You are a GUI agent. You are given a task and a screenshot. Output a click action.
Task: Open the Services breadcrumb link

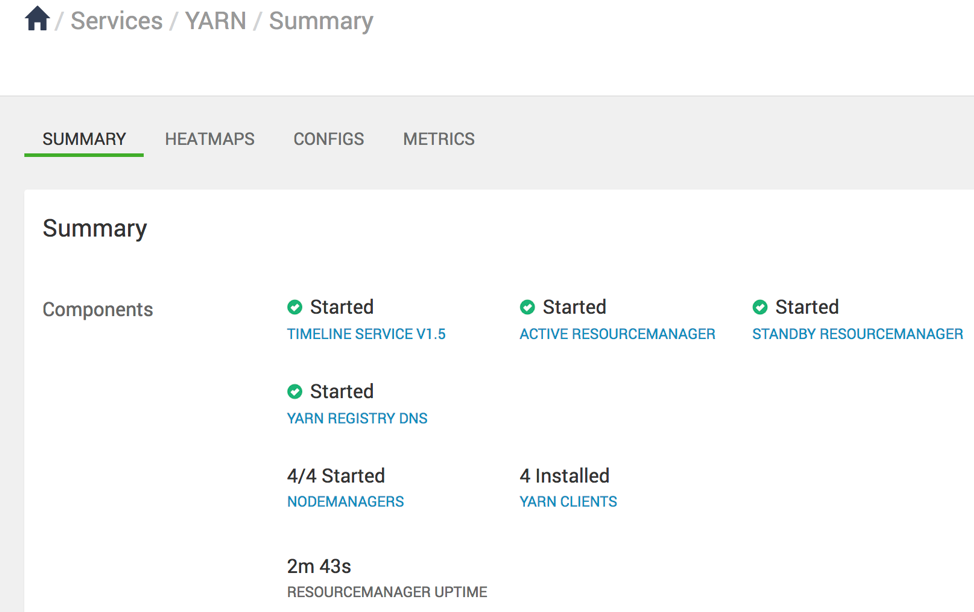[x=116, y=20]
